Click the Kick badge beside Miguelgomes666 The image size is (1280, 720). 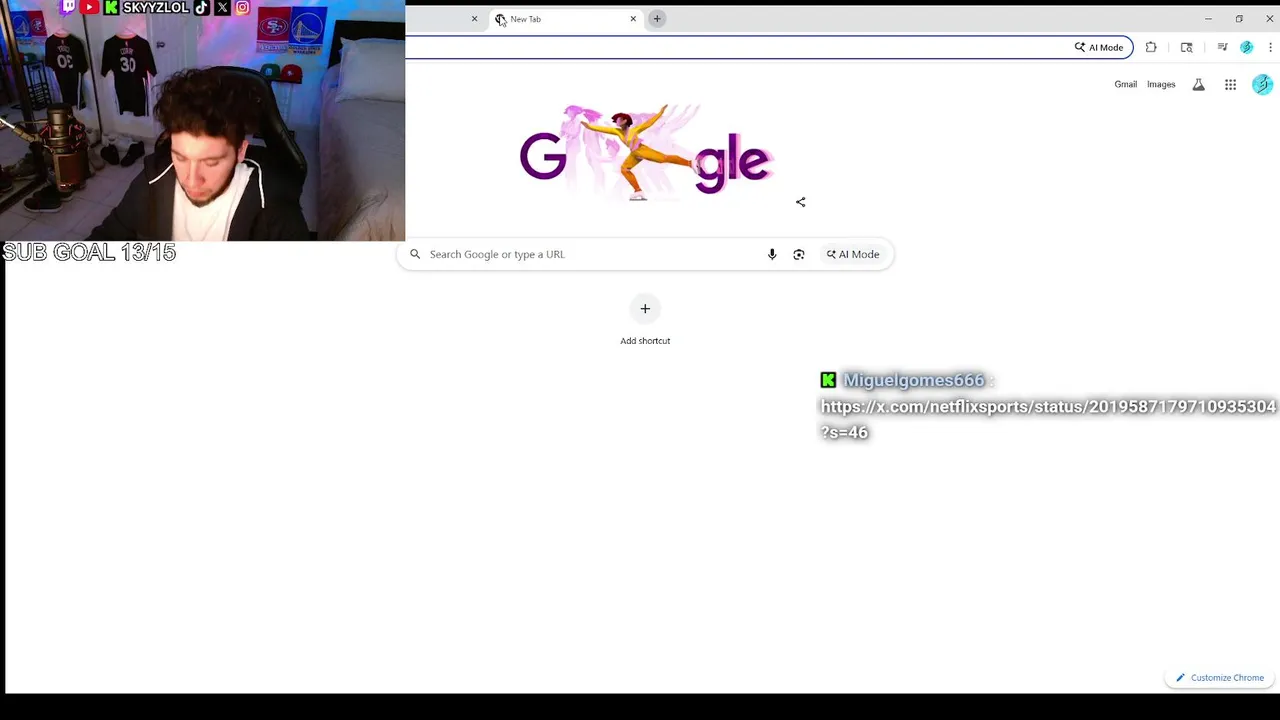(828, 380)
